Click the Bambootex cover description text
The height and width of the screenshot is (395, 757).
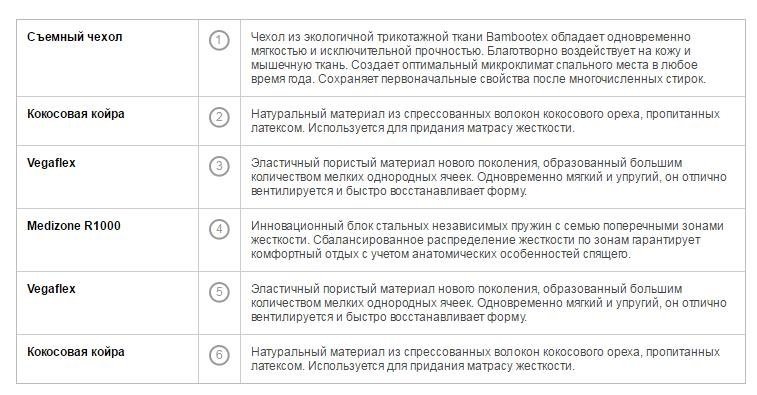(x=478, y=58)
